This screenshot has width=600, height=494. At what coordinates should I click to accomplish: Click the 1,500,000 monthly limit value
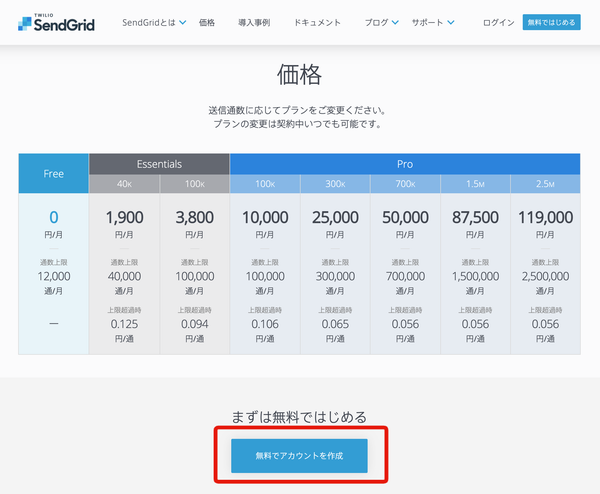point(475,276)
